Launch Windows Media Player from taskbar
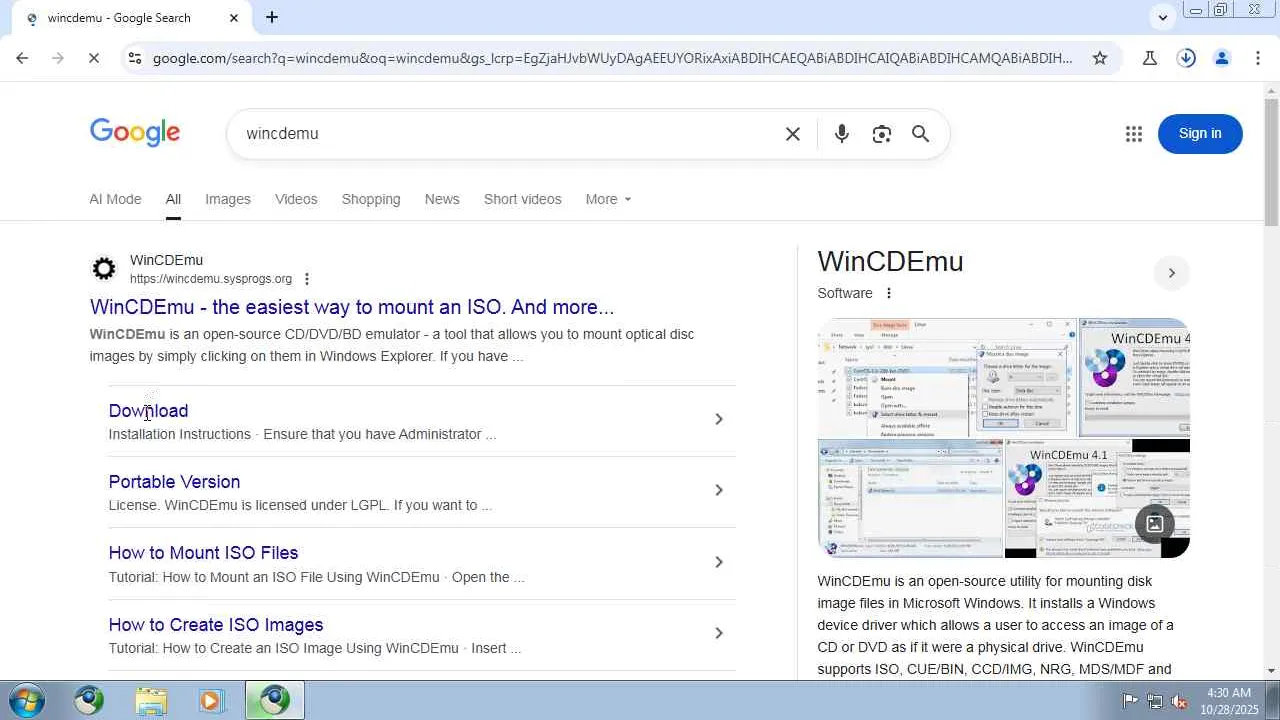The height and width of the screenshot is (720, 1280). click(x=211, y=700)
